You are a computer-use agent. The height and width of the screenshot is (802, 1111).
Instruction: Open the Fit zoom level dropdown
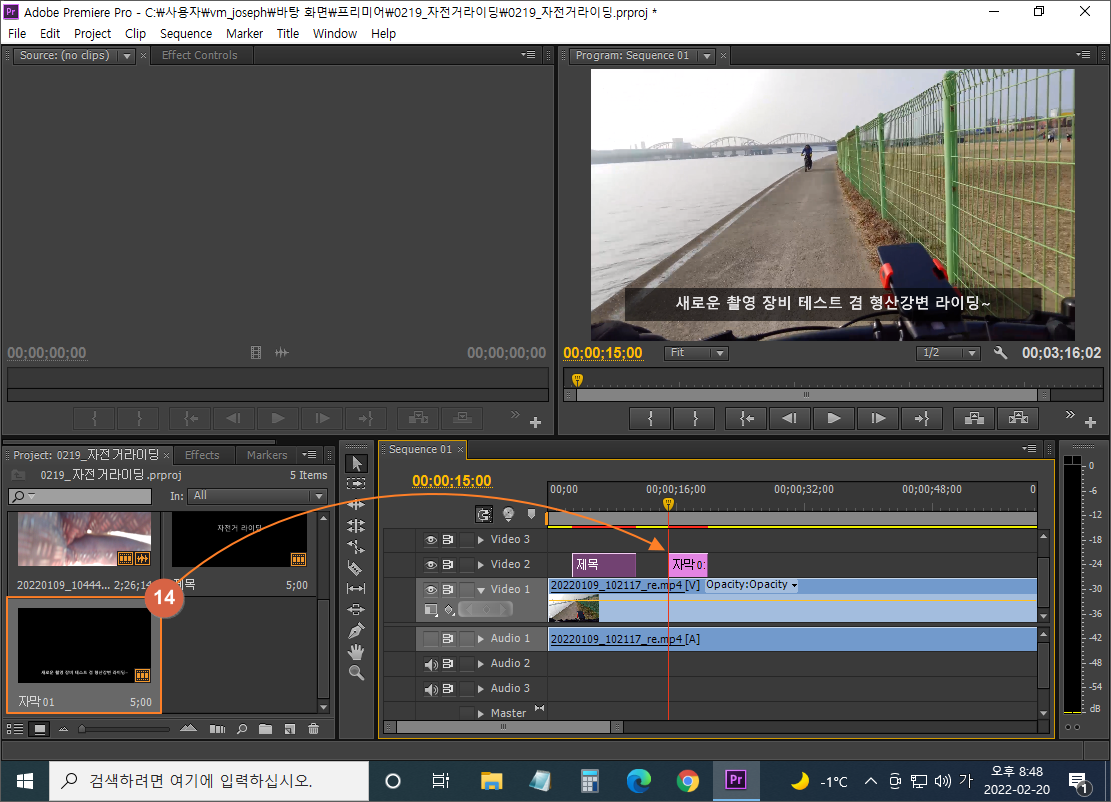point(696,352)
